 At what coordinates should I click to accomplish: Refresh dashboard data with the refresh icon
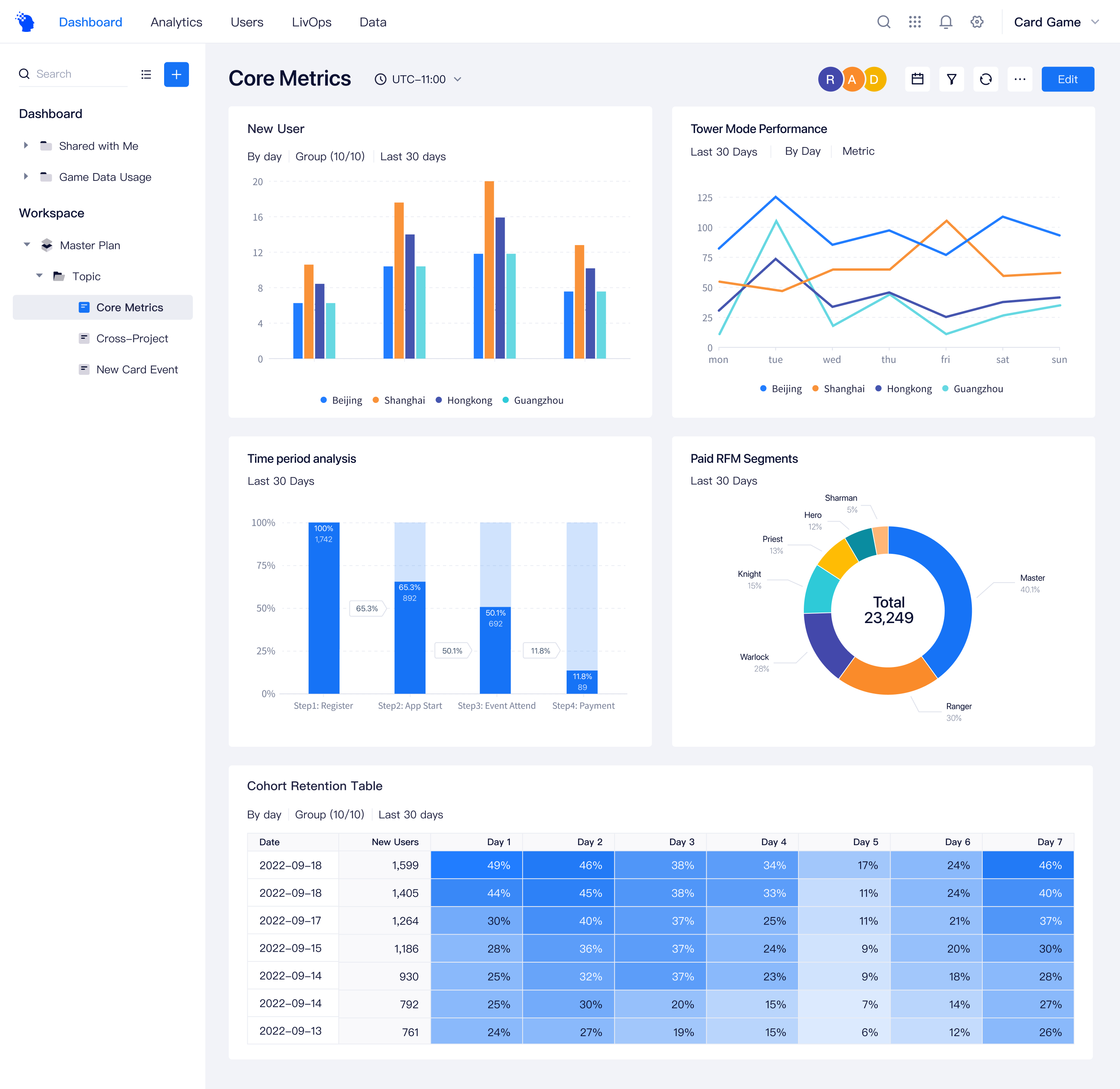pyautogui.click(x=985, y=79)
